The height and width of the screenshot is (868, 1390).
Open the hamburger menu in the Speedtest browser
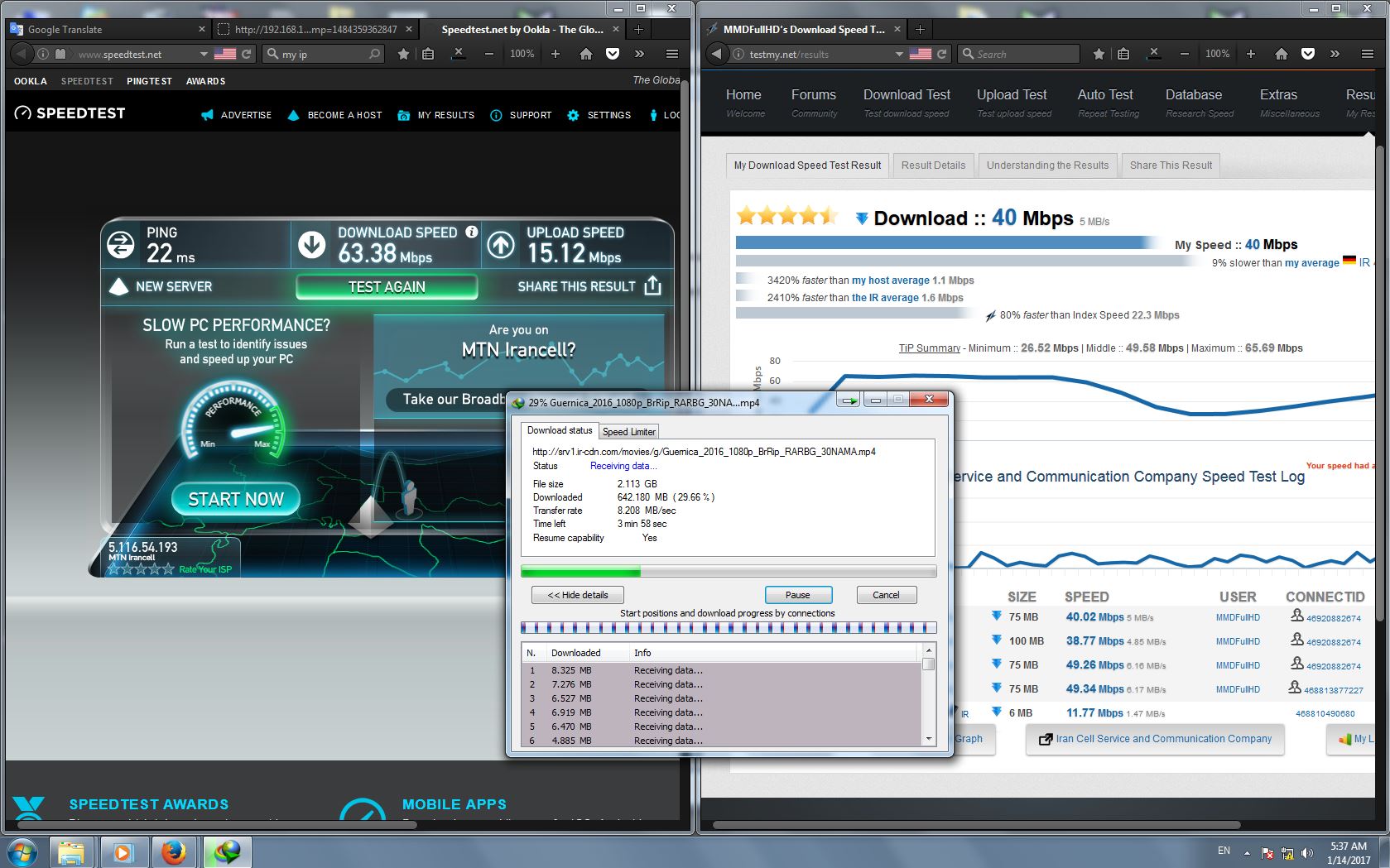[x=672, y=54]
